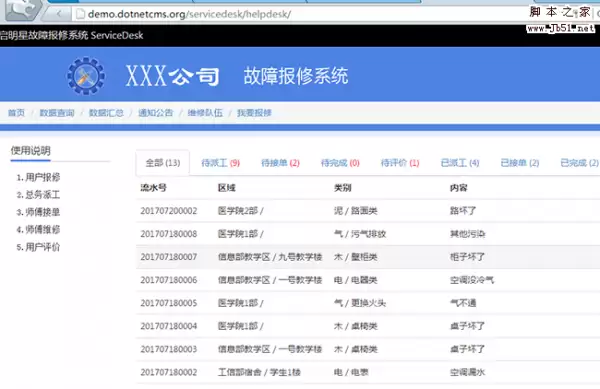
Task: Select ticket number 201707180008
Action: [169, 234]
